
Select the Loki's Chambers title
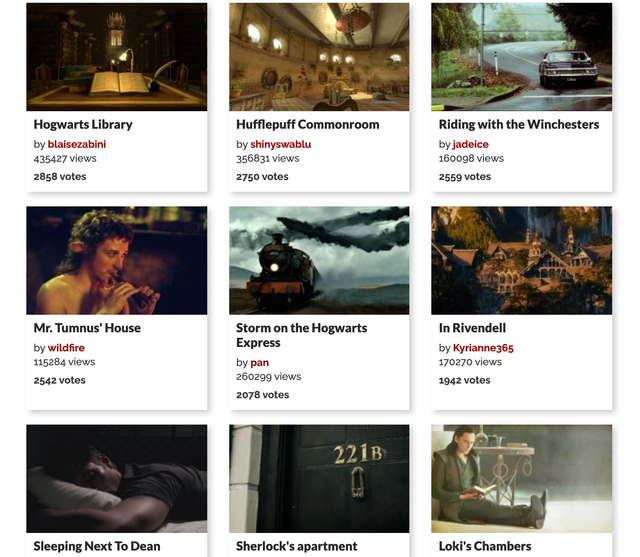(x=485, y=546)
